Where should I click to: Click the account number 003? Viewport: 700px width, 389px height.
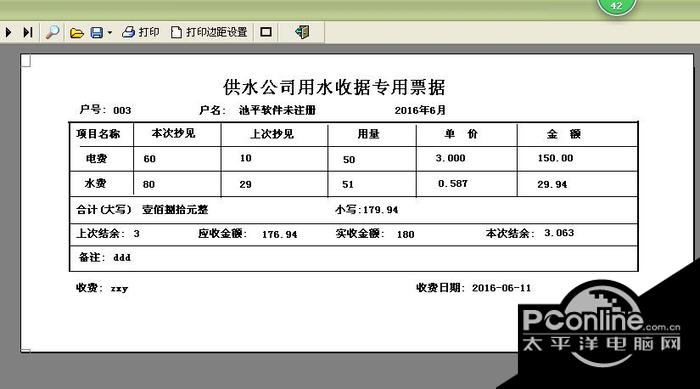click(122, 110)
